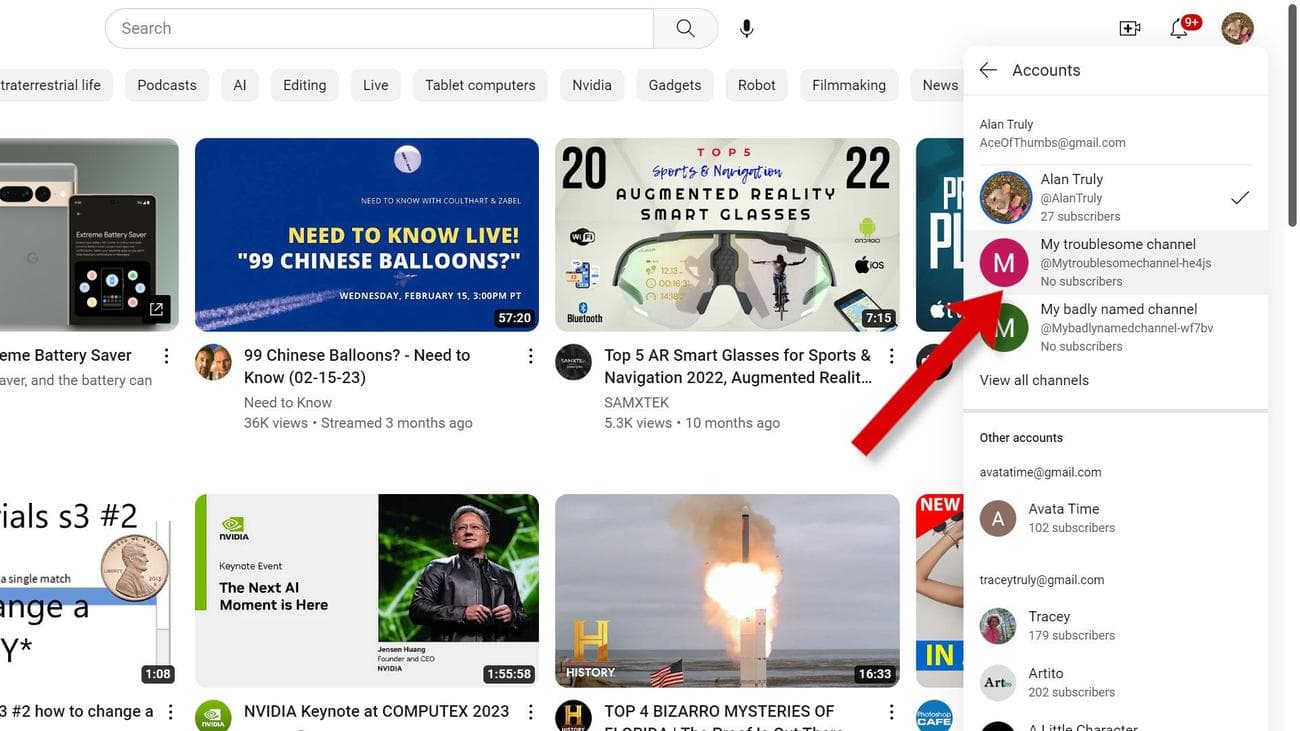Viewport: 1300px width, 731px height.
Task: Open more options for NVIDIA Keynote video
Action: click(x=531, y=712)
